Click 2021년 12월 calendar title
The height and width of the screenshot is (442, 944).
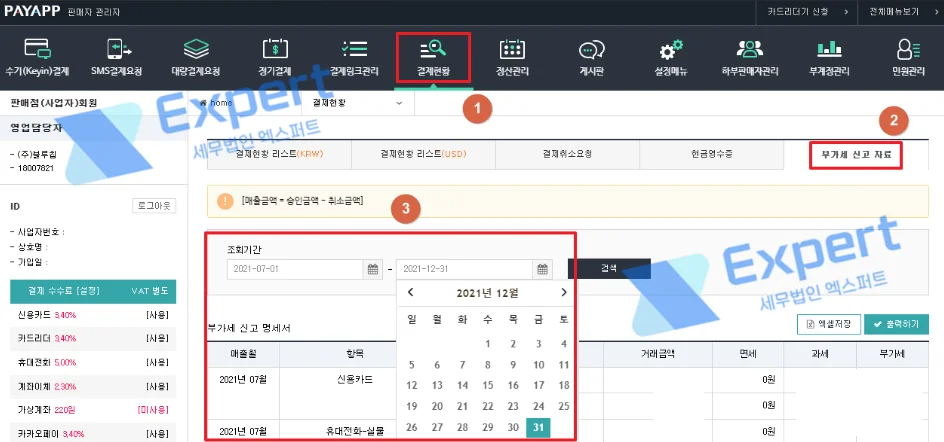click(487, 293)
